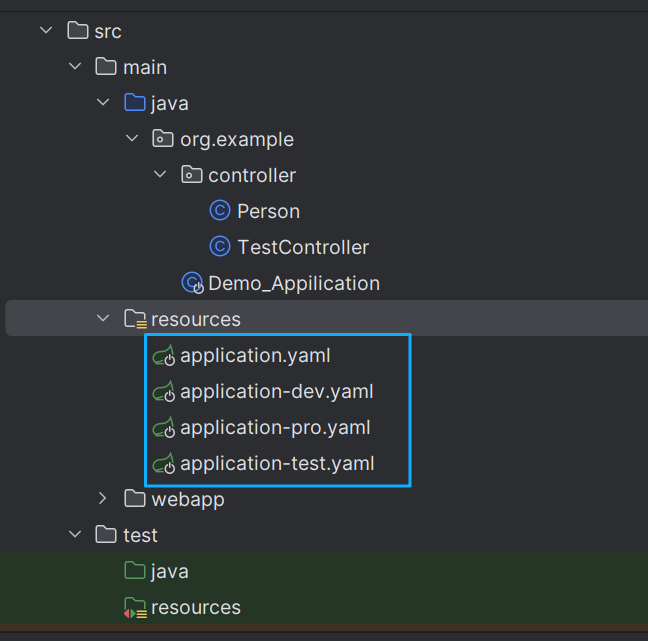Screen dimensions: 648x641
Task: Click the main folder icon
Action: click(x=106, y=67)
